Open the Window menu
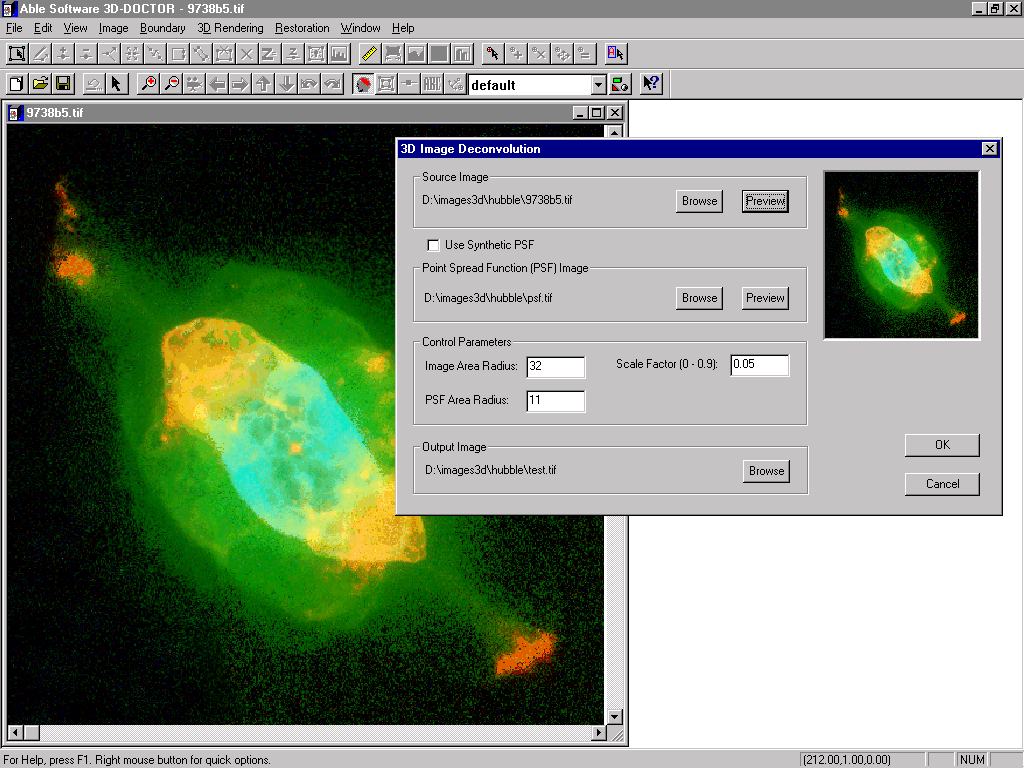Image resolution: width=1024 pixels, height=768 pixels. (x=360, y=28)
